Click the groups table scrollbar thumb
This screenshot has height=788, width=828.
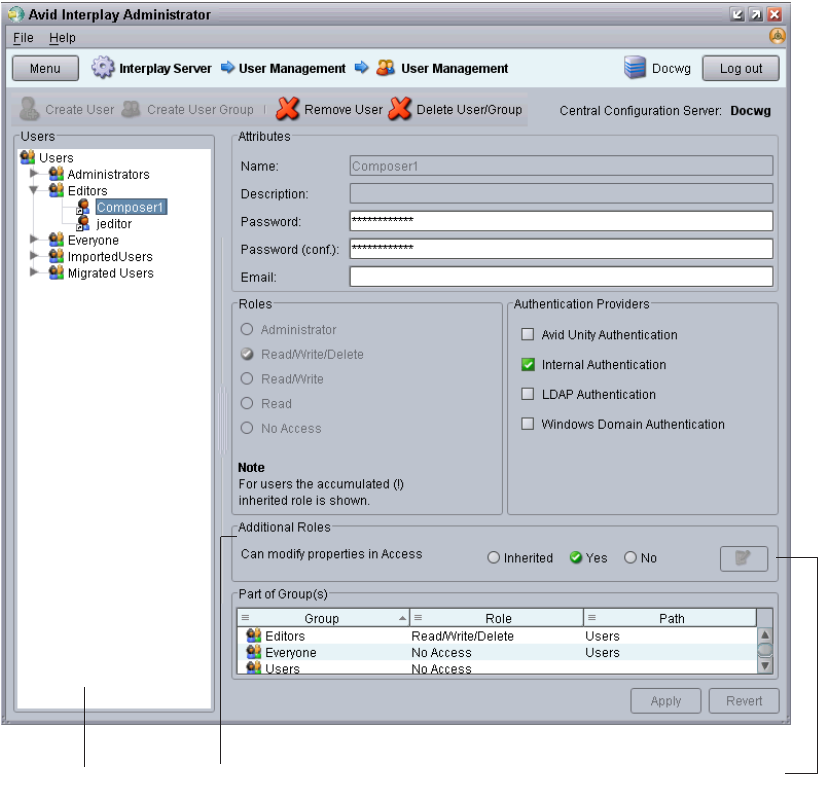(765, 649)
